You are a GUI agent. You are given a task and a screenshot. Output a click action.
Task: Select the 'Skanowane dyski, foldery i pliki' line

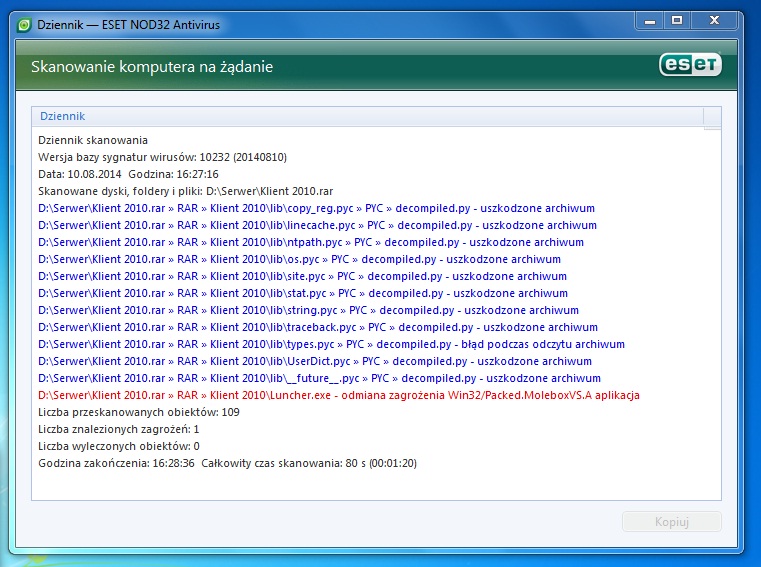tap(185, 191)
